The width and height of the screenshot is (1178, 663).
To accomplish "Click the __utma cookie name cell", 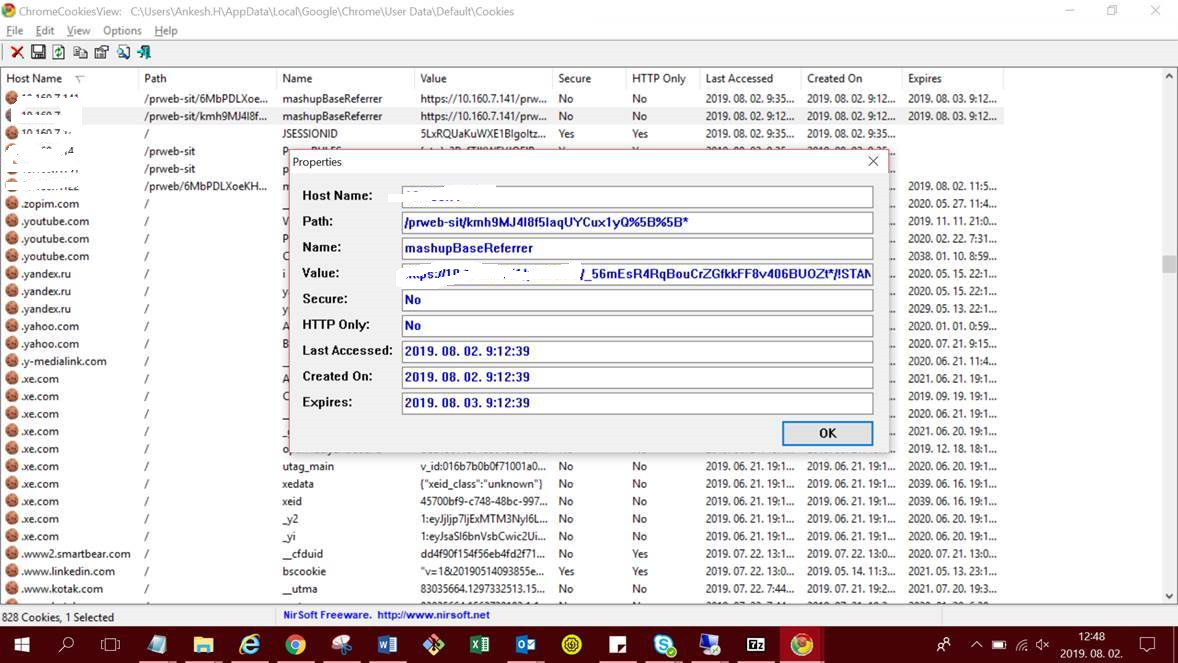I will (300, 589).
